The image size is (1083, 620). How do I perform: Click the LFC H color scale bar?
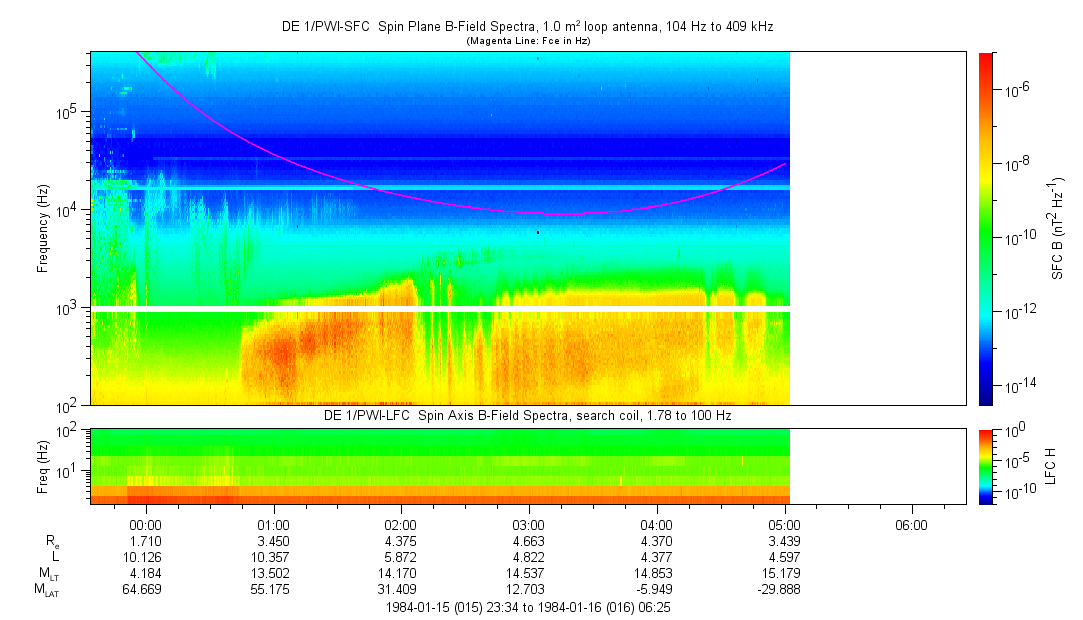986,466
